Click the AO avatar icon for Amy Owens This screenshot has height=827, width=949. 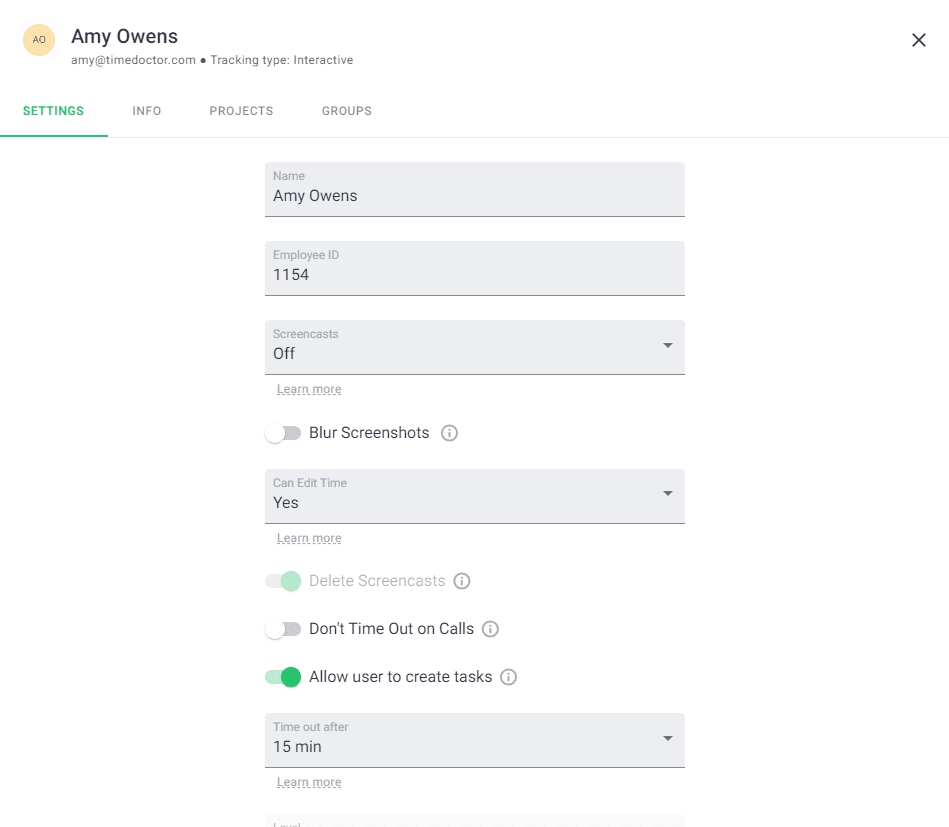38,39
